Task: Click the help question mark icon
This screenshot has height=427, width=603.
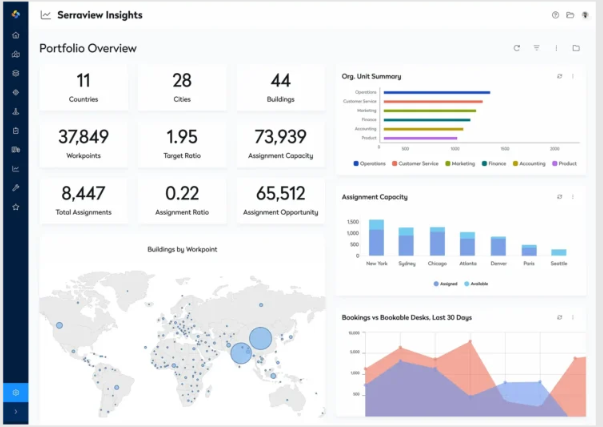Action: click(x=555, y=15)
